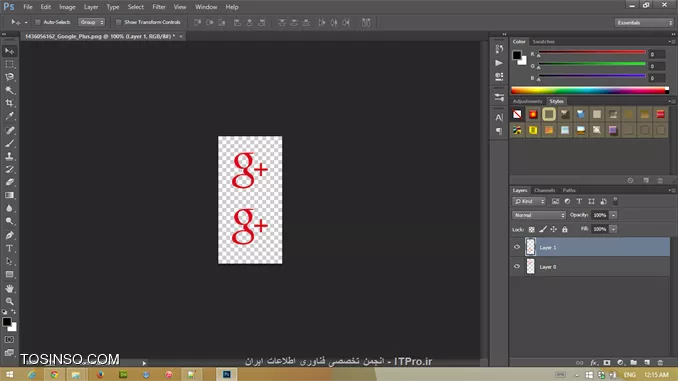Select the Dodge tool
This screenshot has width=678, height=381.
[9, 221]
